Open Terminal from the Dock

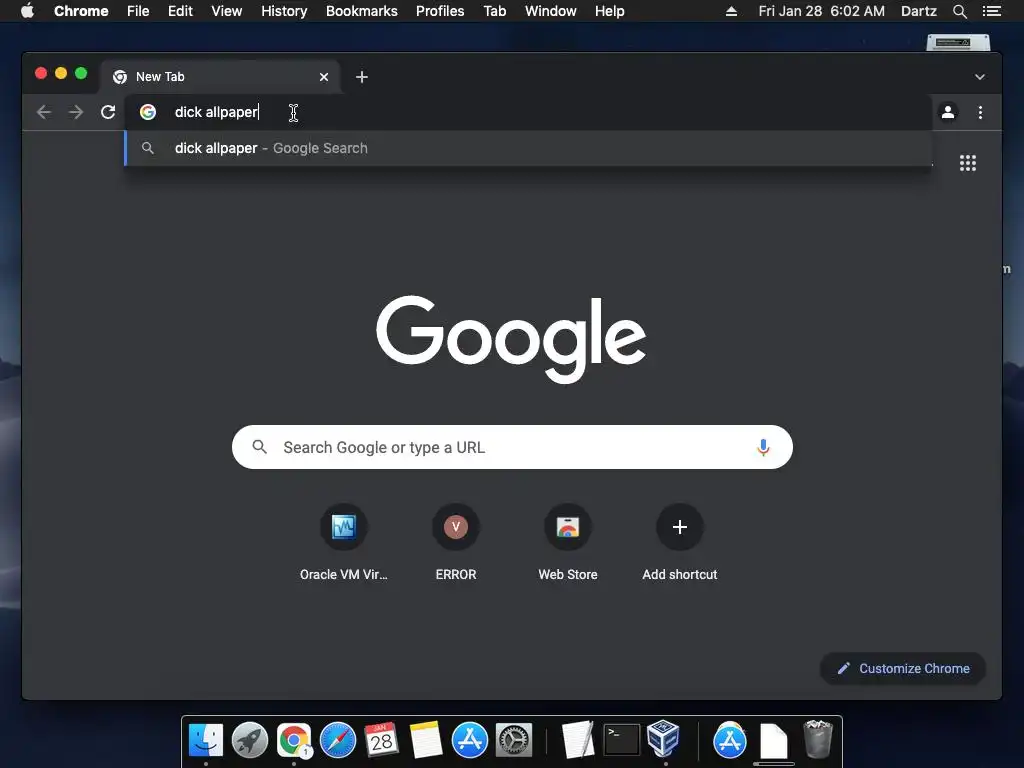pyautogui.click(x=621, y=740)
